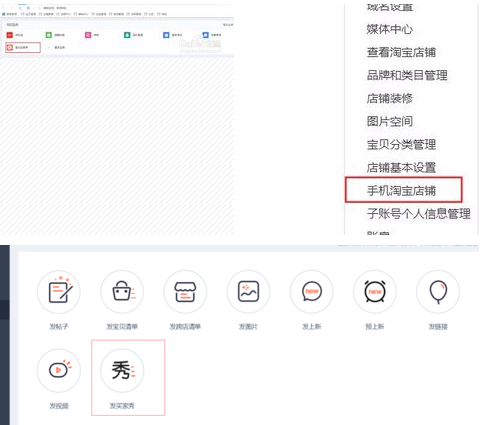The width and height of the screenshot is (491, 425).
Task: Open 子账号个人信息管理
Action: pos(419,214)
